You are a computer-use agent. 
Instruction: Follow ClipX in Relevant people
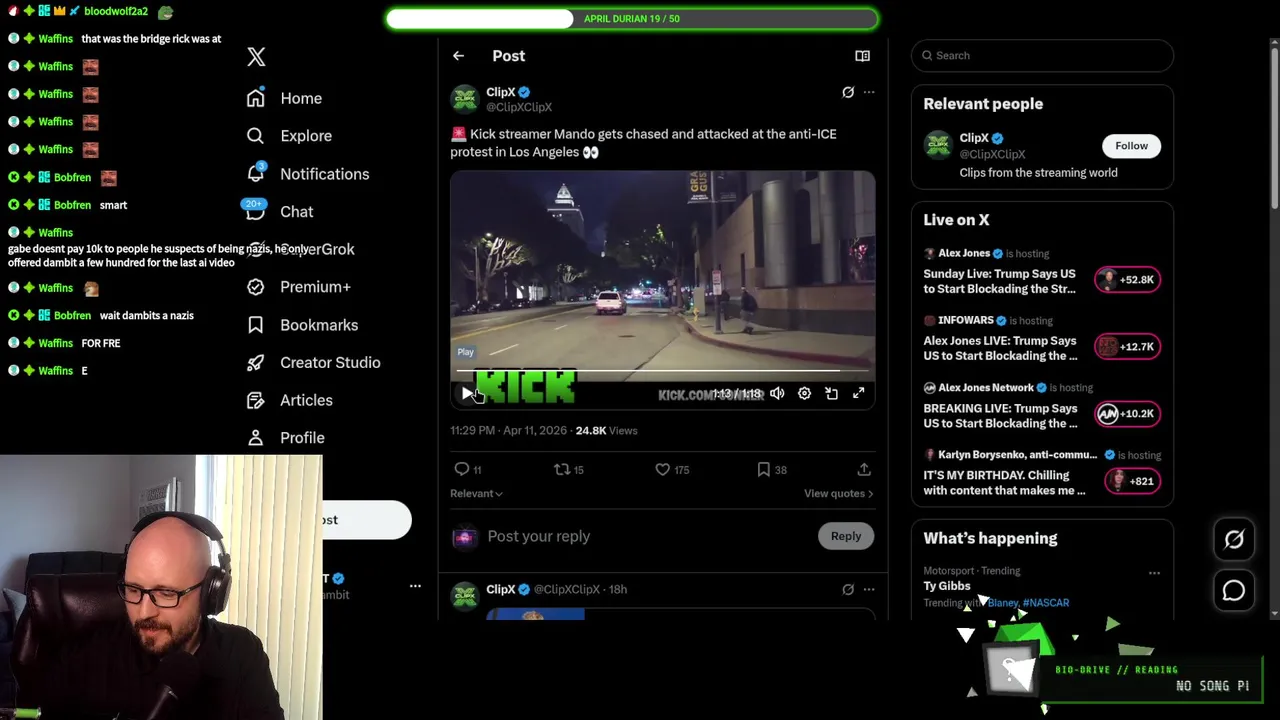tap(1131, 146)
